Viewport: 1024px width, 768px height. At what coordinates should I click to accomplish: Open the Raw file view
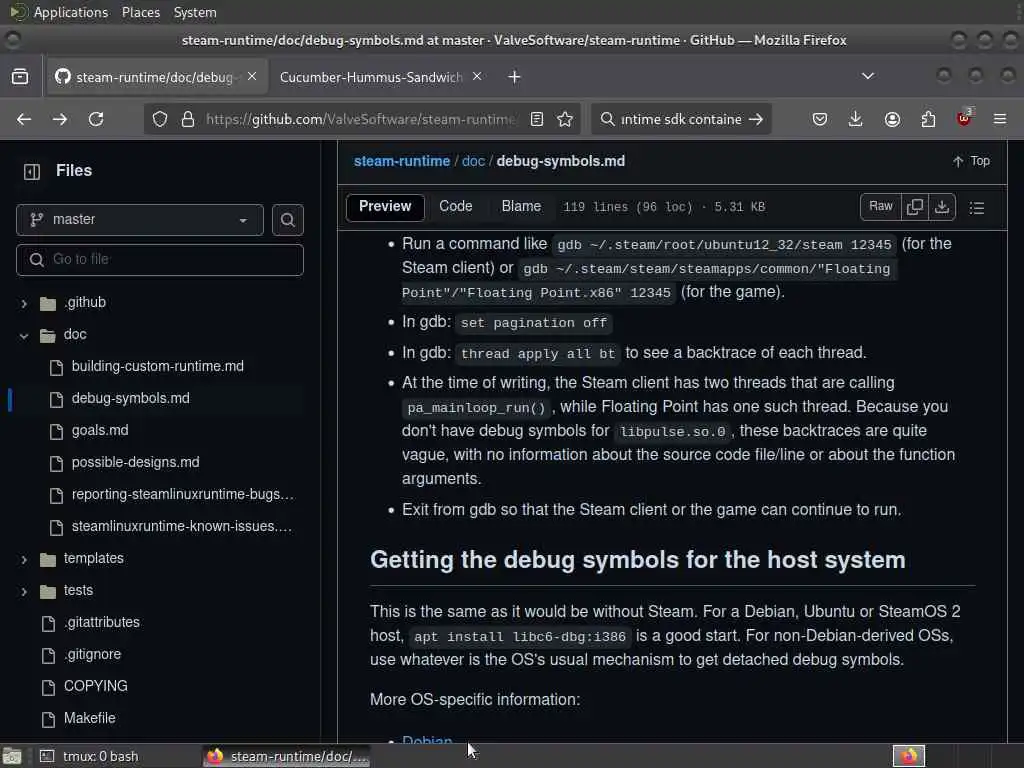click(881, 207)
